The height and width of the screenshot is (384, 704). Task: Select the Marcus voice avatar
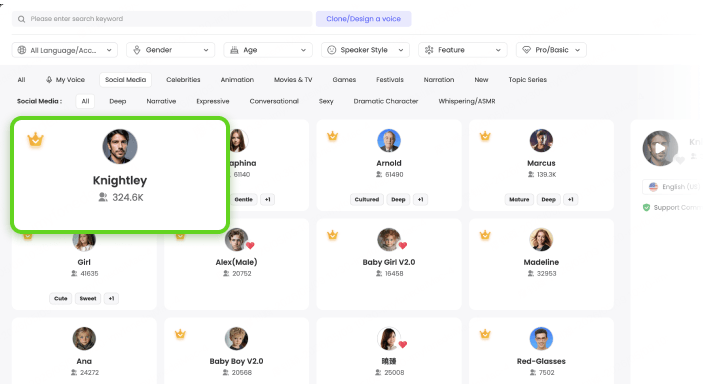point(541,141)
